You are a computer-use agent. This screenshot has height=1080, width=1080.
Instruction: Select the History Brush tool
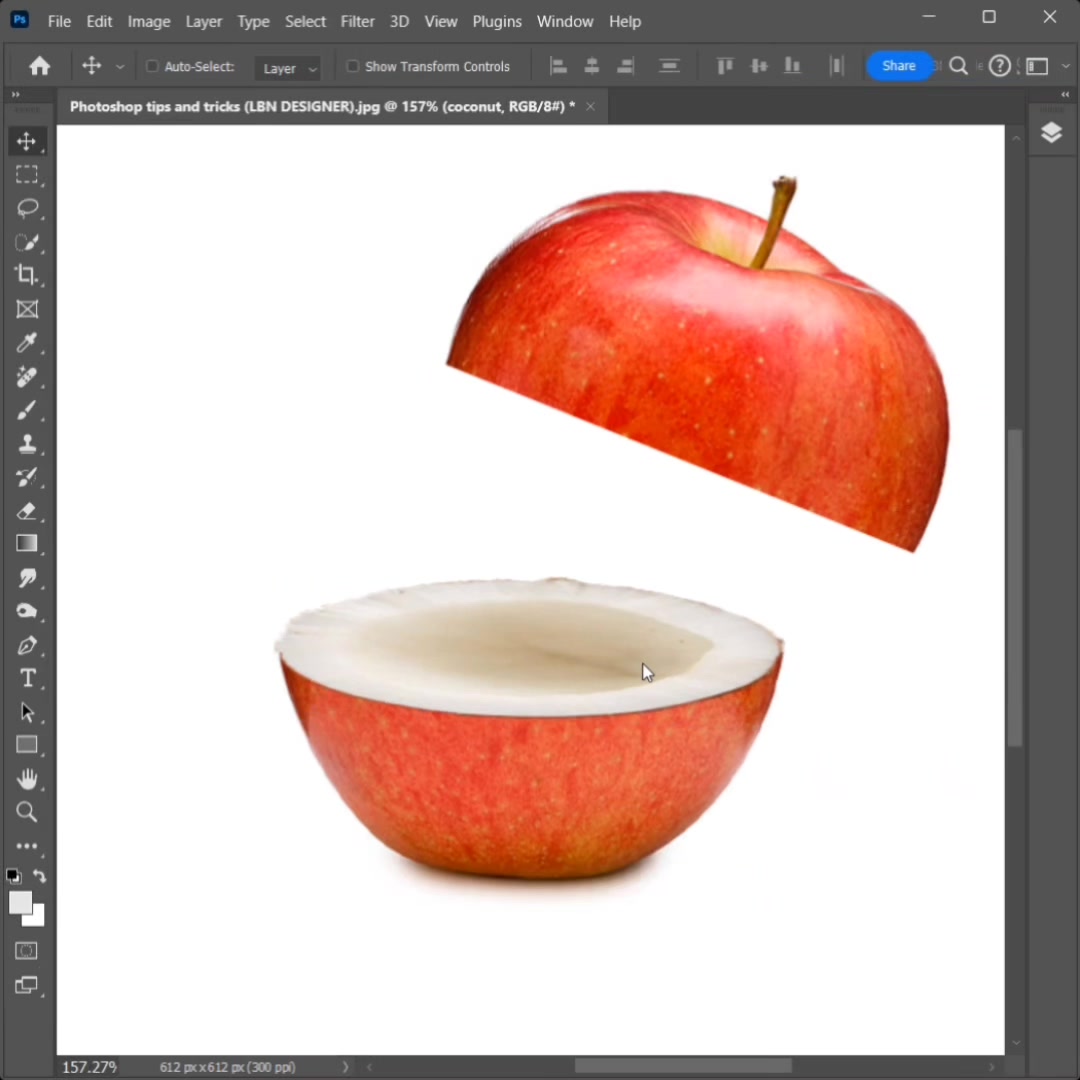coord(27,477)
